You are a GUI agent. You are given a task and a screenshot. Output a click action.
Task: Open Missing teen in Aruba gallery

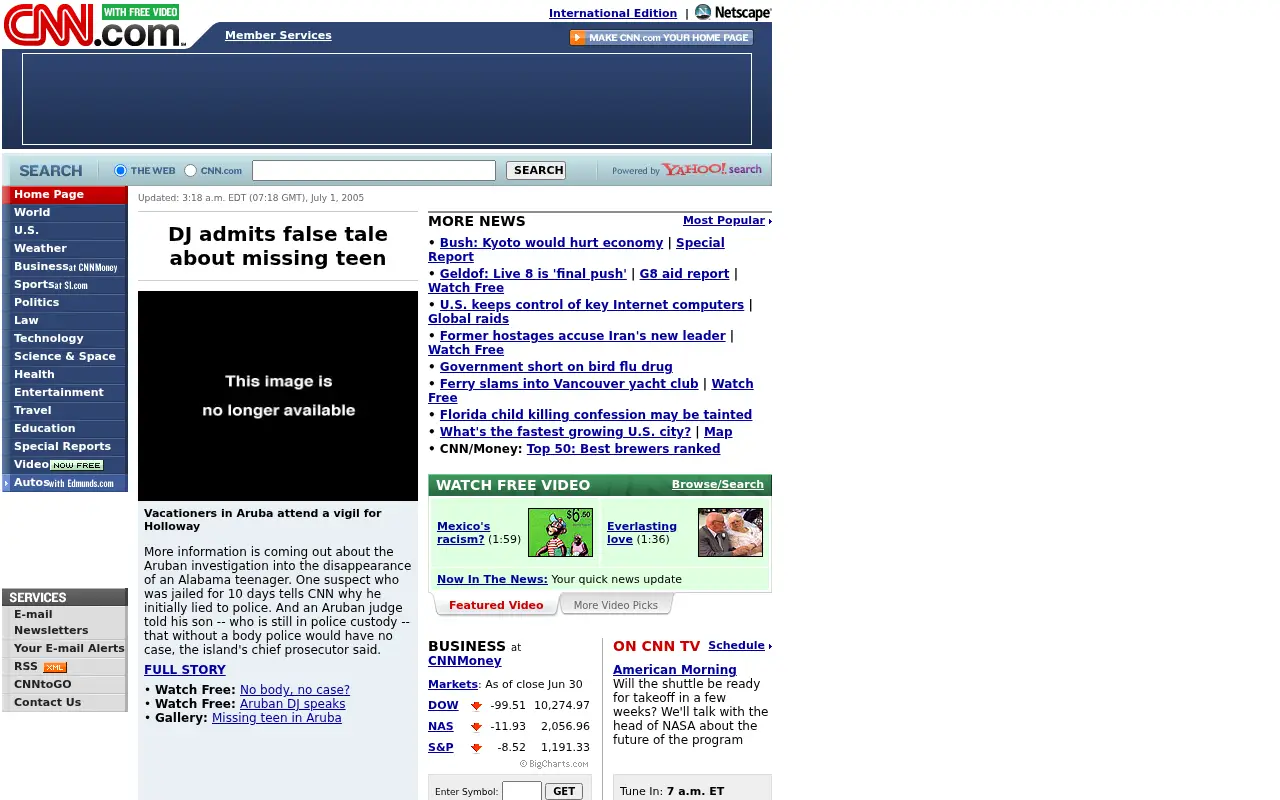pyautogui.click(x=277, y=718)
